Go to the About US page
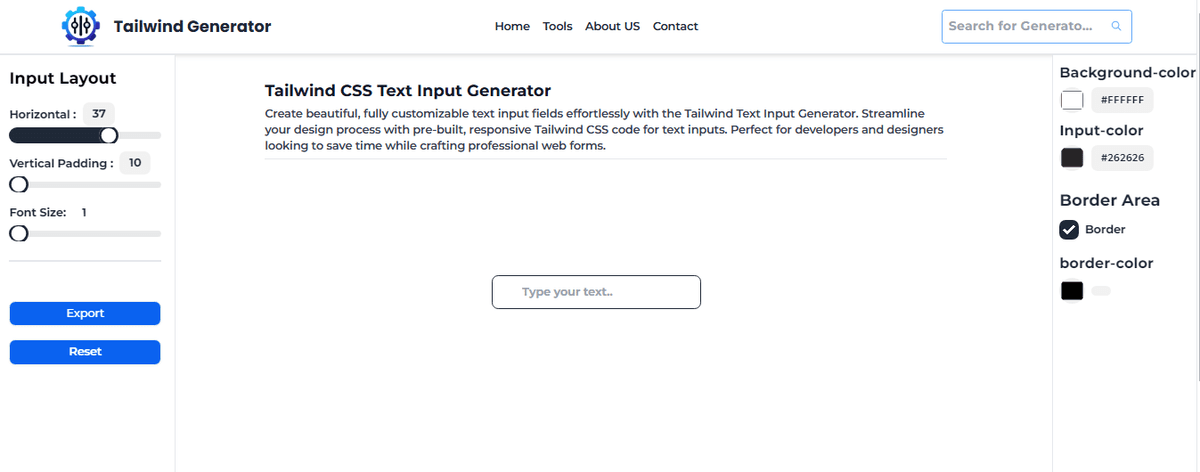This screenshot has width=1200, height=472. (612, 26)
